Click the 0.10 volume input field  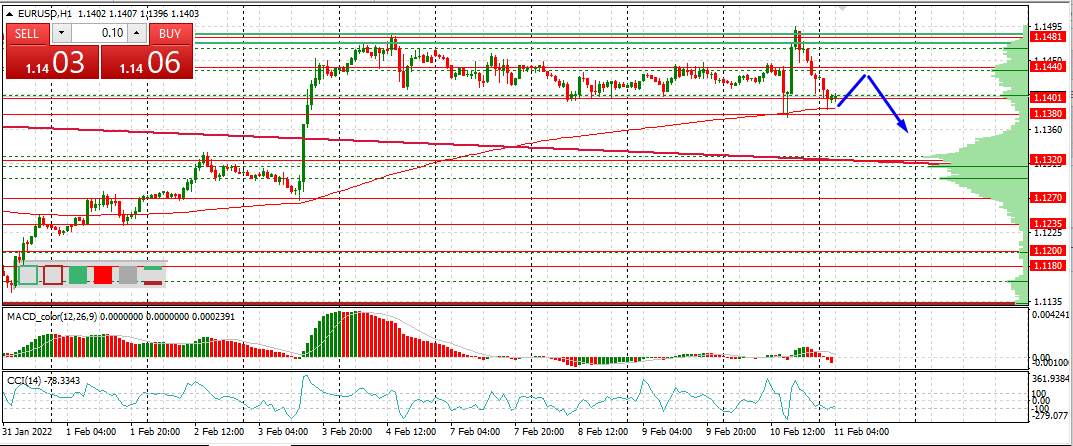(x=99, y=33)
